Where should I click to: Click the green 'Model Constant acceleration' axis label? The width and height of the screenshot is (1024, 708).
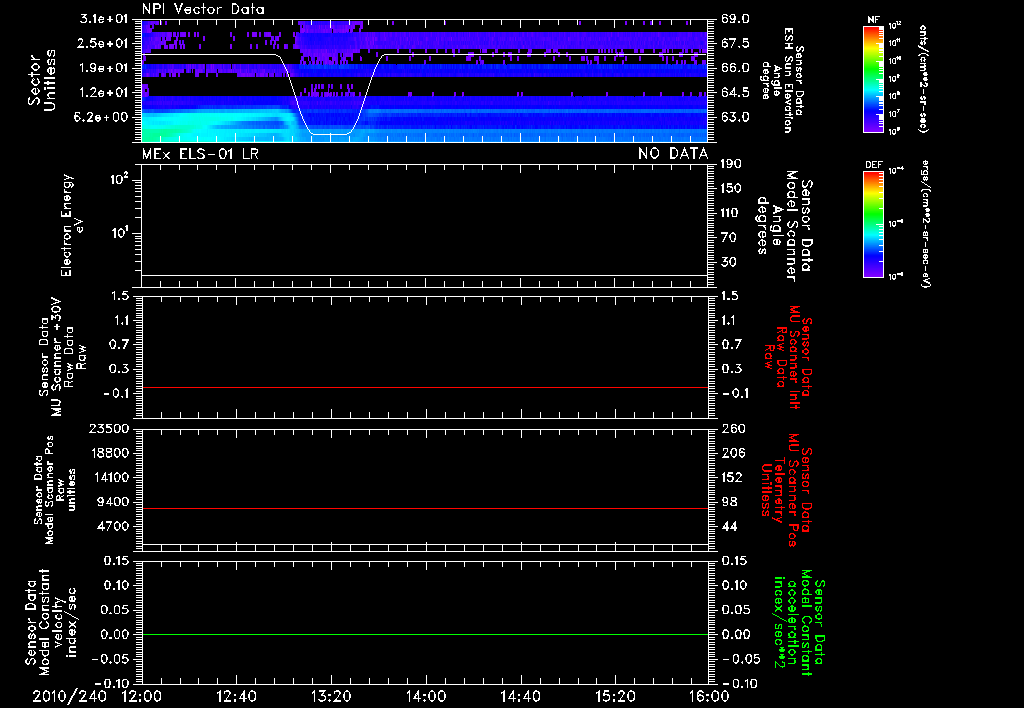pyautogui.click(x=799, y=622)
